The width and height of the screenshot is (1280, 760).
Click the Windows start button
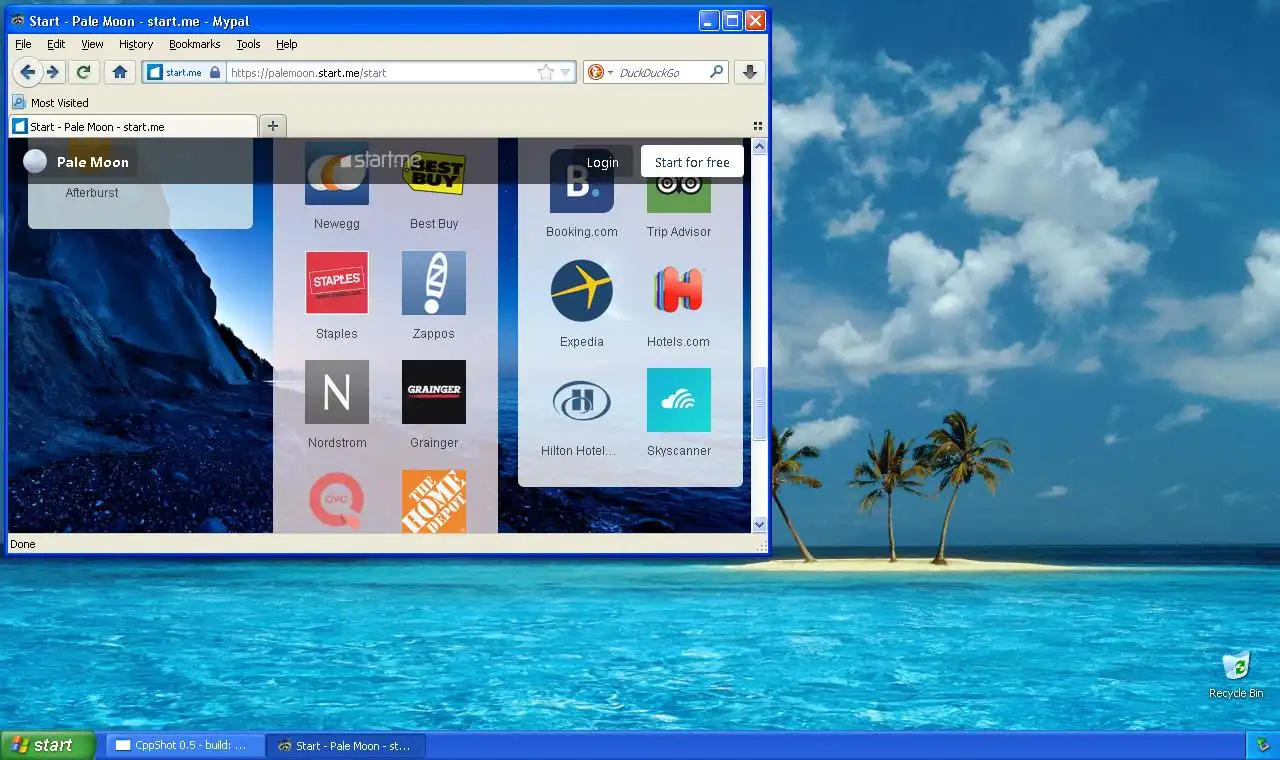(47, 745)
